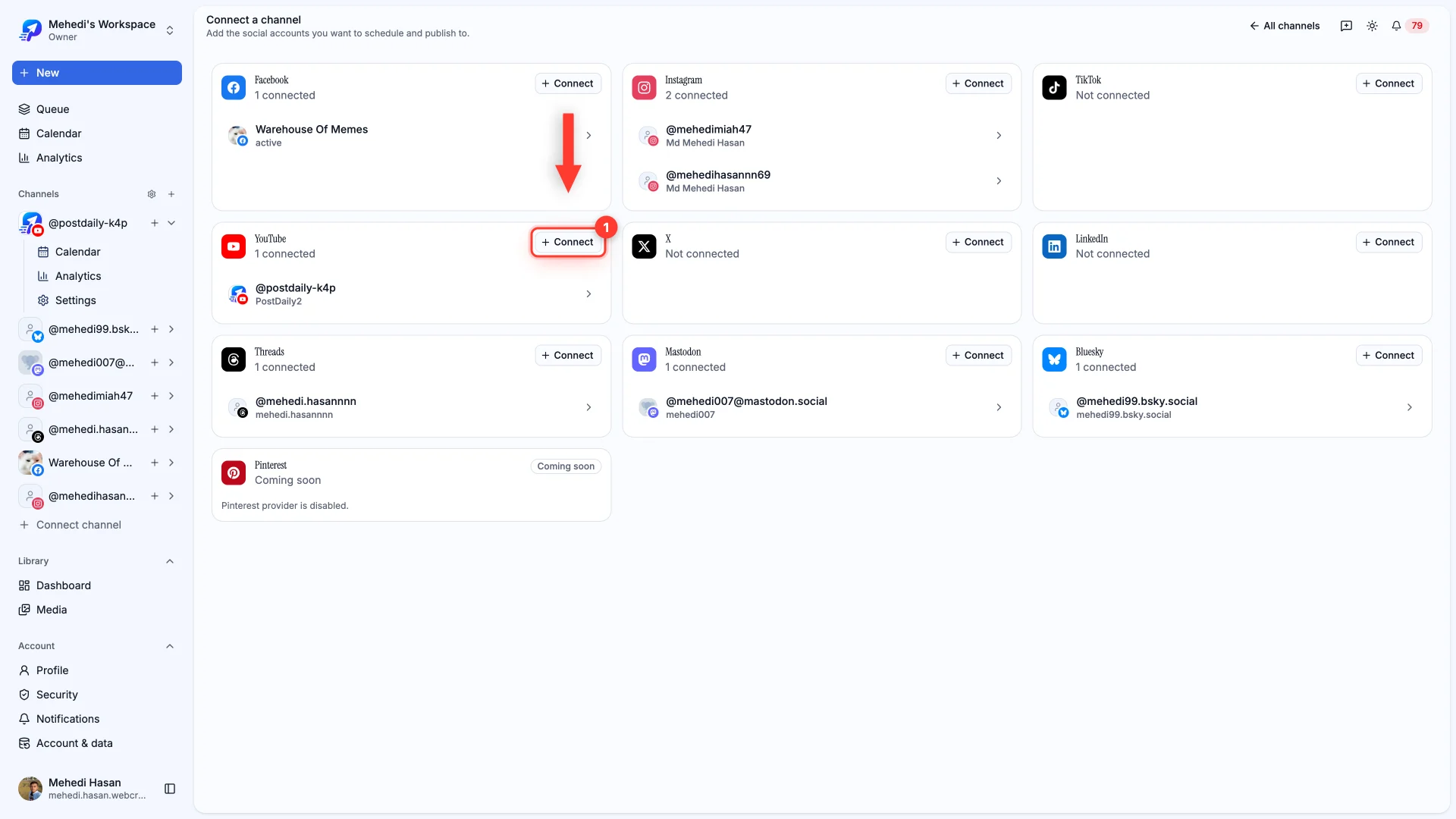The width and height of the screenshot is (1456, 819).
Task: Connect a TikTok account
Action: (x=1389, y=83)
